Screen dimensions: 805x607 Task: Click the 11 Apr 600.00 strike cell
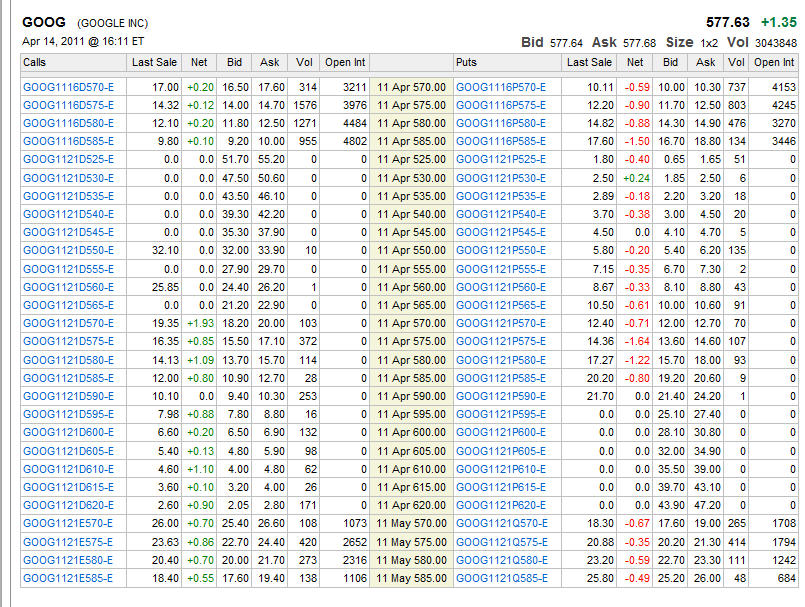[x=411, y=431]
